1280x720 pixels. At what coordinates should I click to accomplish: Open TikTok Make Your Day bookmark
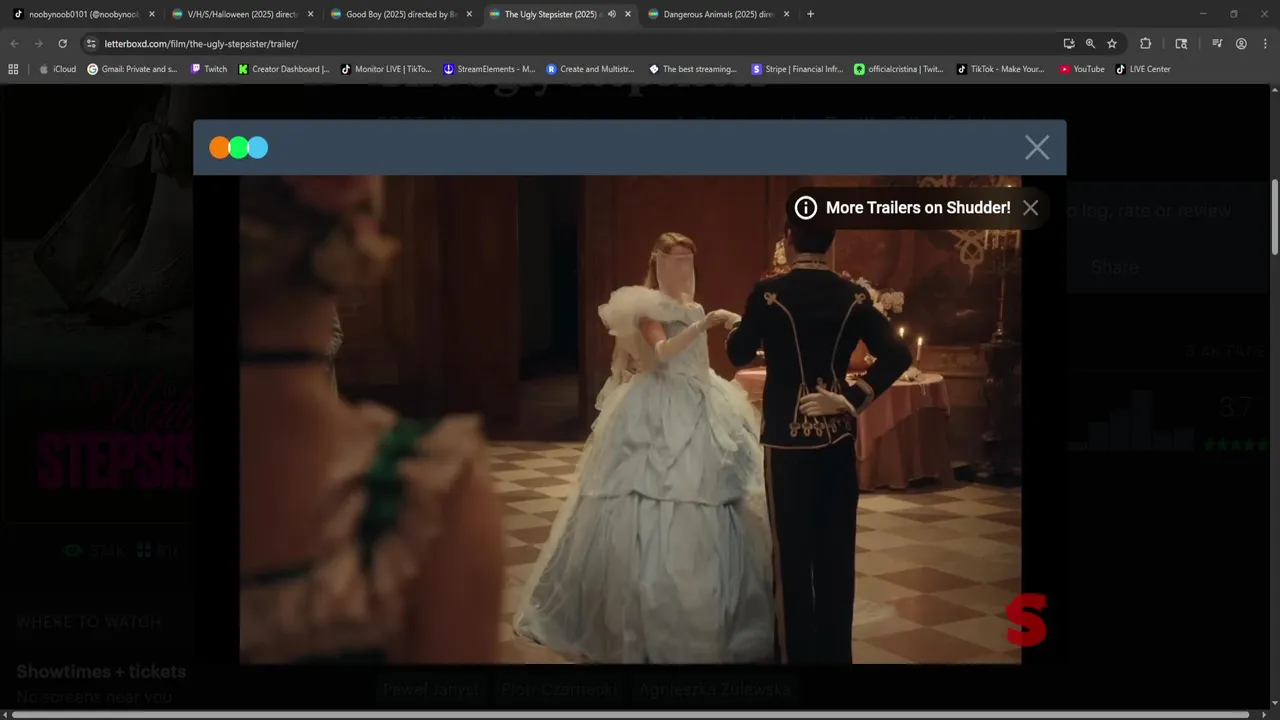tap(1001, 69)
